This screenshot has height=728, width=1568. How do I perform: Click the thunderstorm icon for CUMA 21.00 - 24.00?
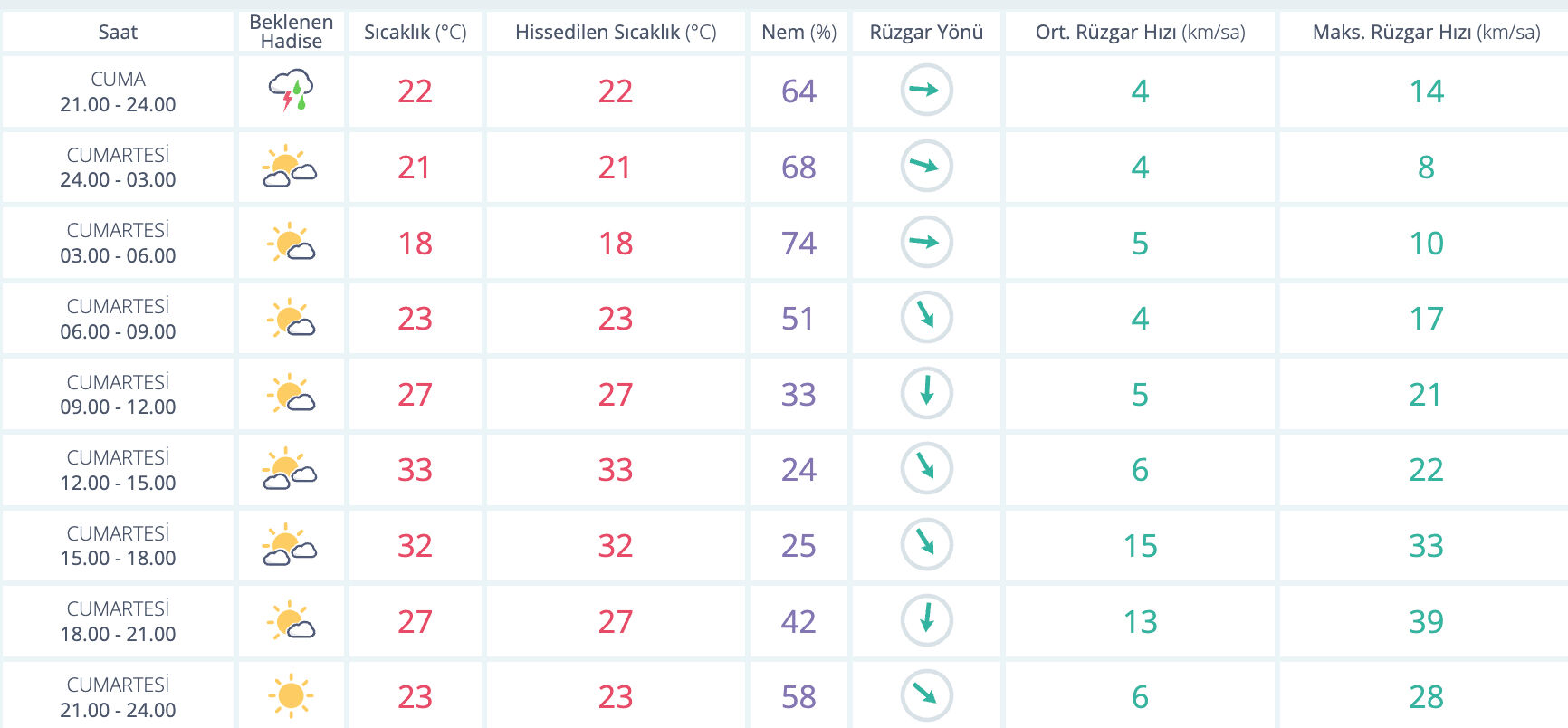click(291, 91)
